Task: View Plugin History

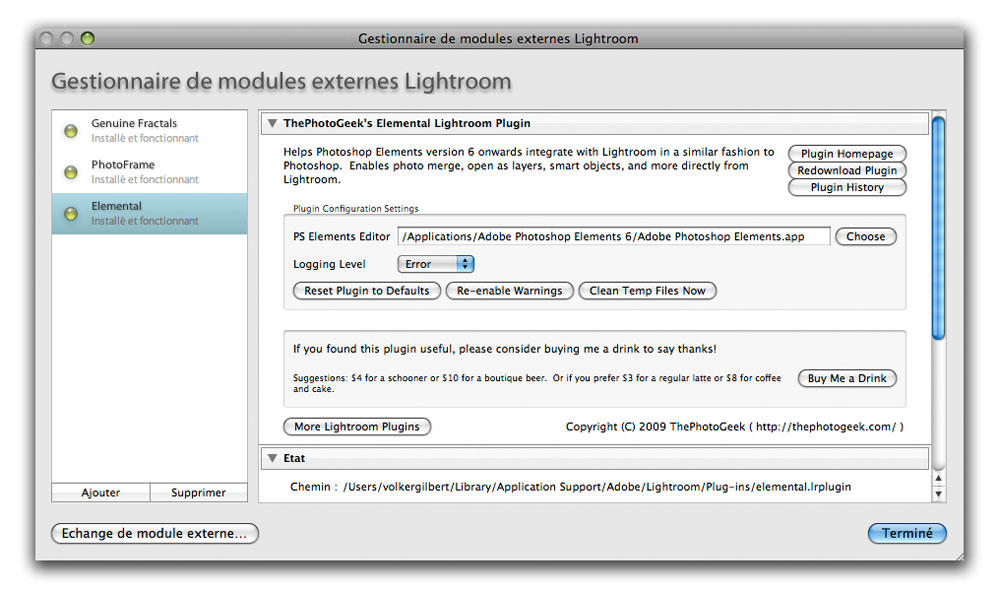Action: (x=847, y=187)
